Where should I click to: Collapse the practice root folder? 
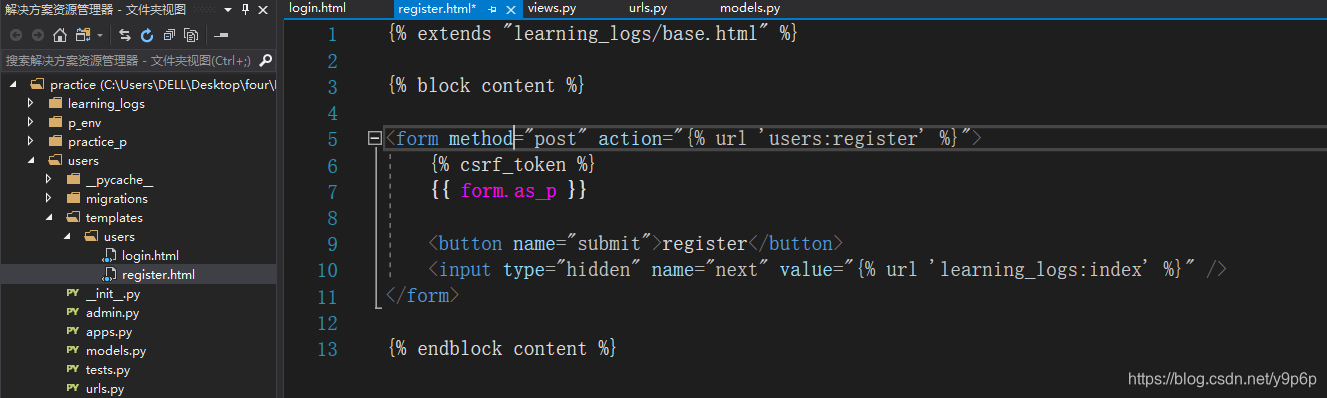(13, 84)
